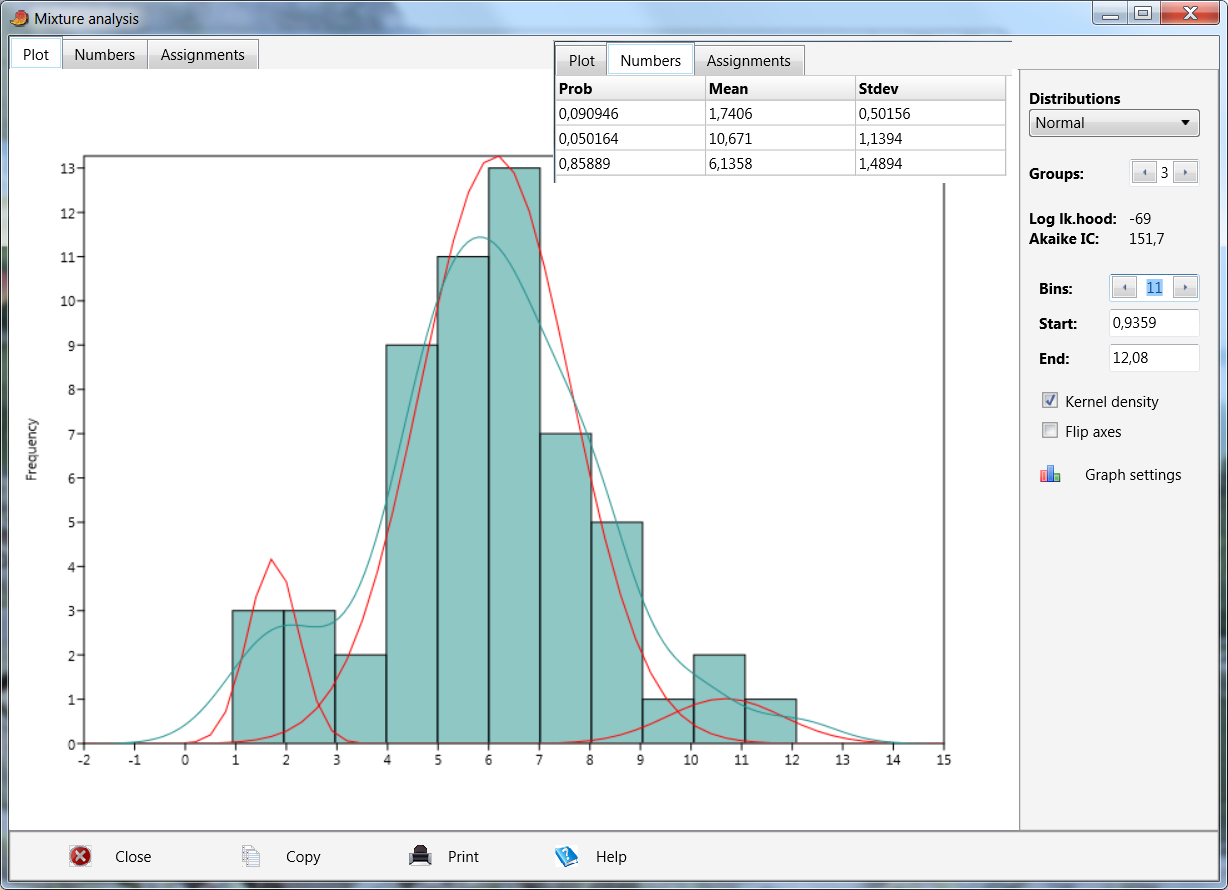Screen dimensions: 1228x890
Task: Decrease Groups with left arrow
Action: pyautogui.click(x=1143, y=173)
